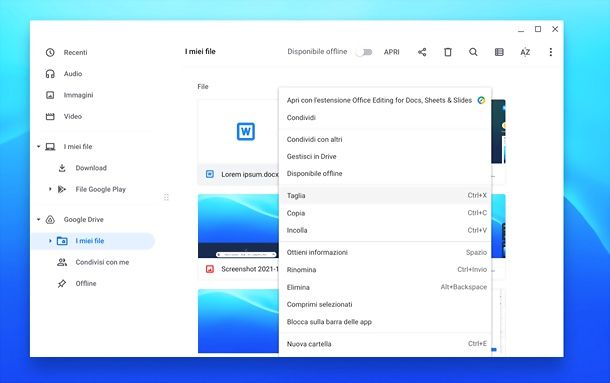Click the trash delete icon in toolbar

448,52
